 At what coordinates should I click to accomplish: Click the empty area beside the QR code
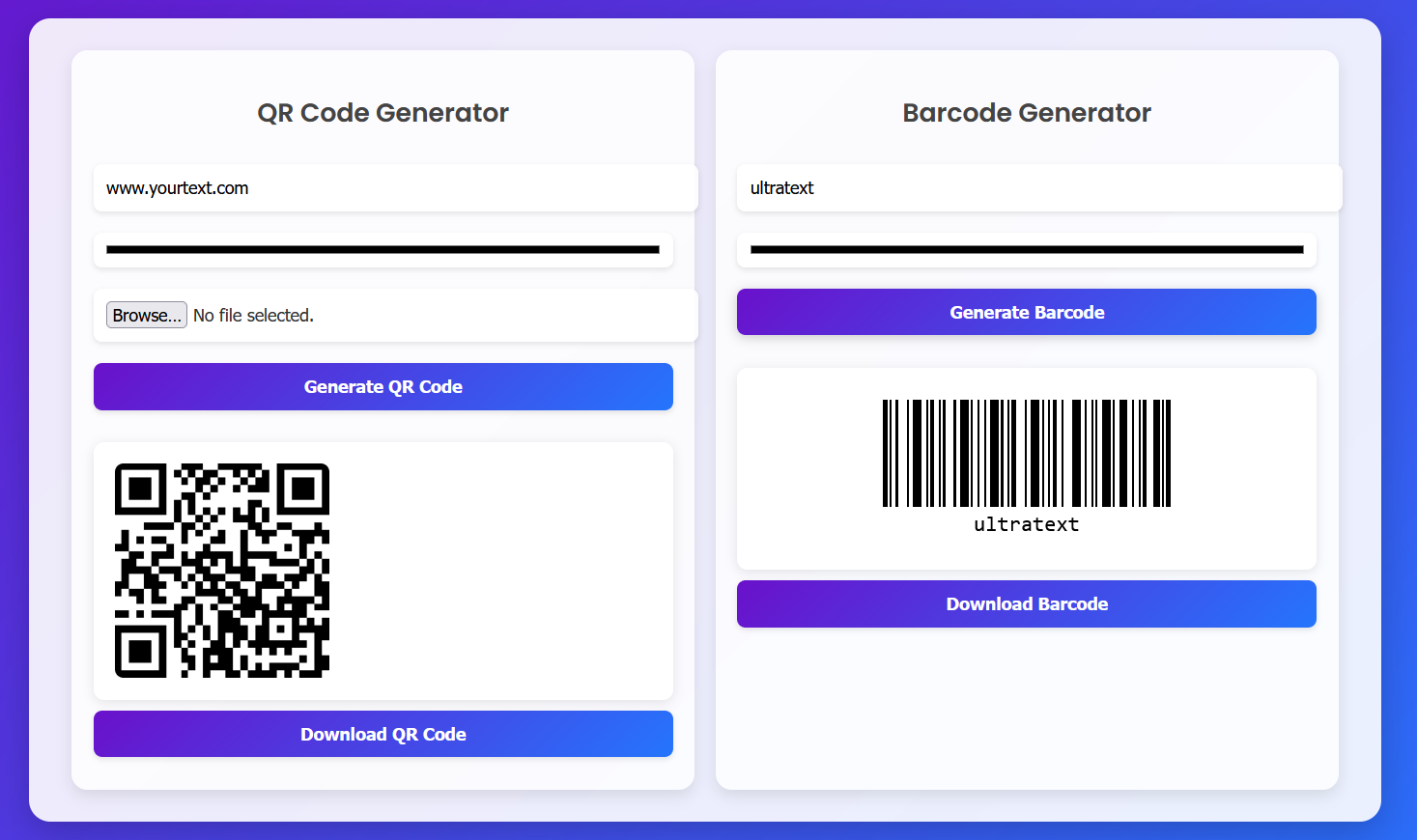(500, 571)
